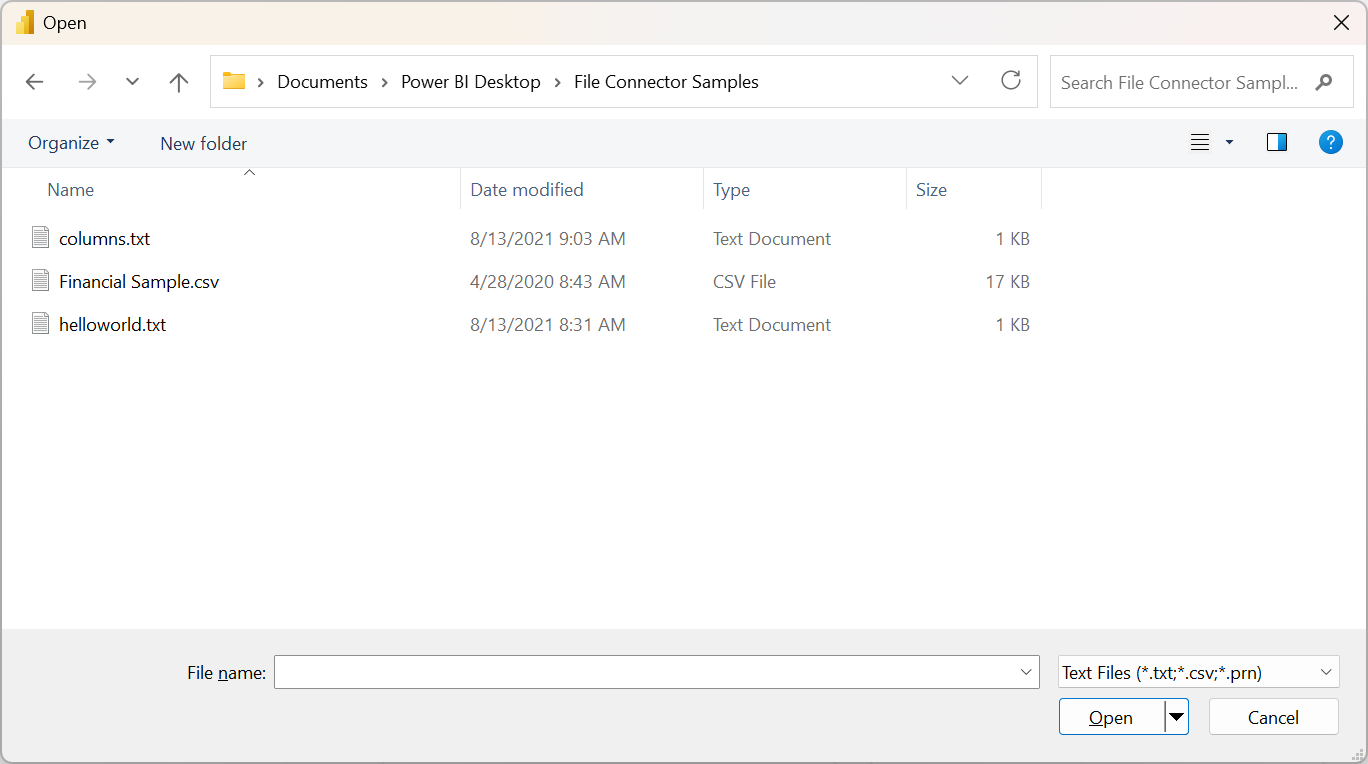Refresh the File Connector Samples folder
Screen dimensions: 1368x764
tap(1011, 81)
